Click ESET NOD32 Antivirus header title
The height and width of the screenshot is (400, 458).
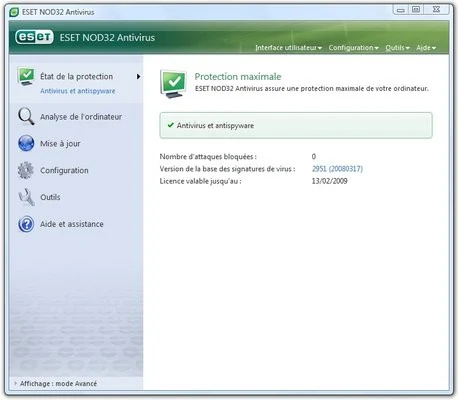(107, 37)
